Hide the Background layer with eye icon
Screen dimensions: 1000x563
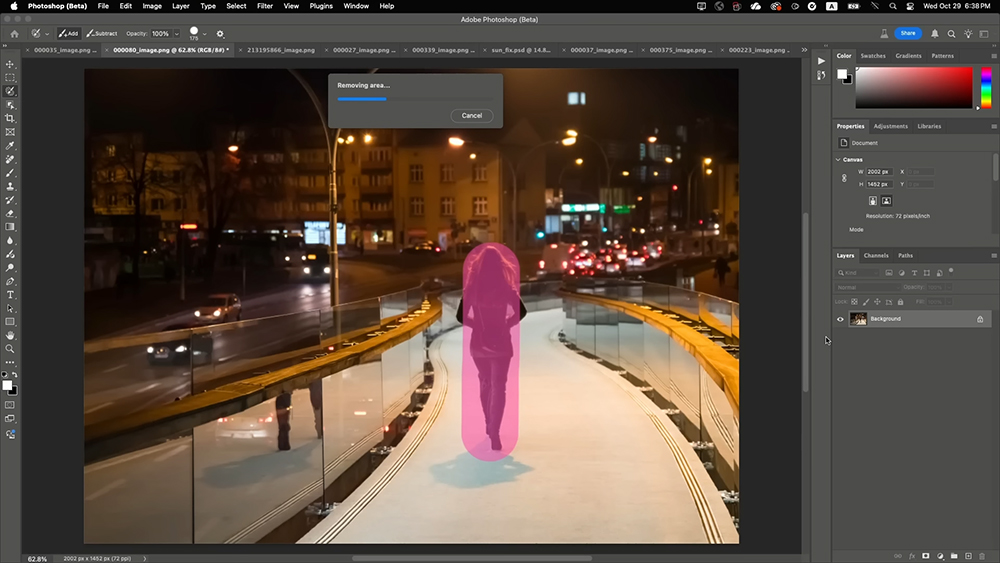(x=840, y=319)
